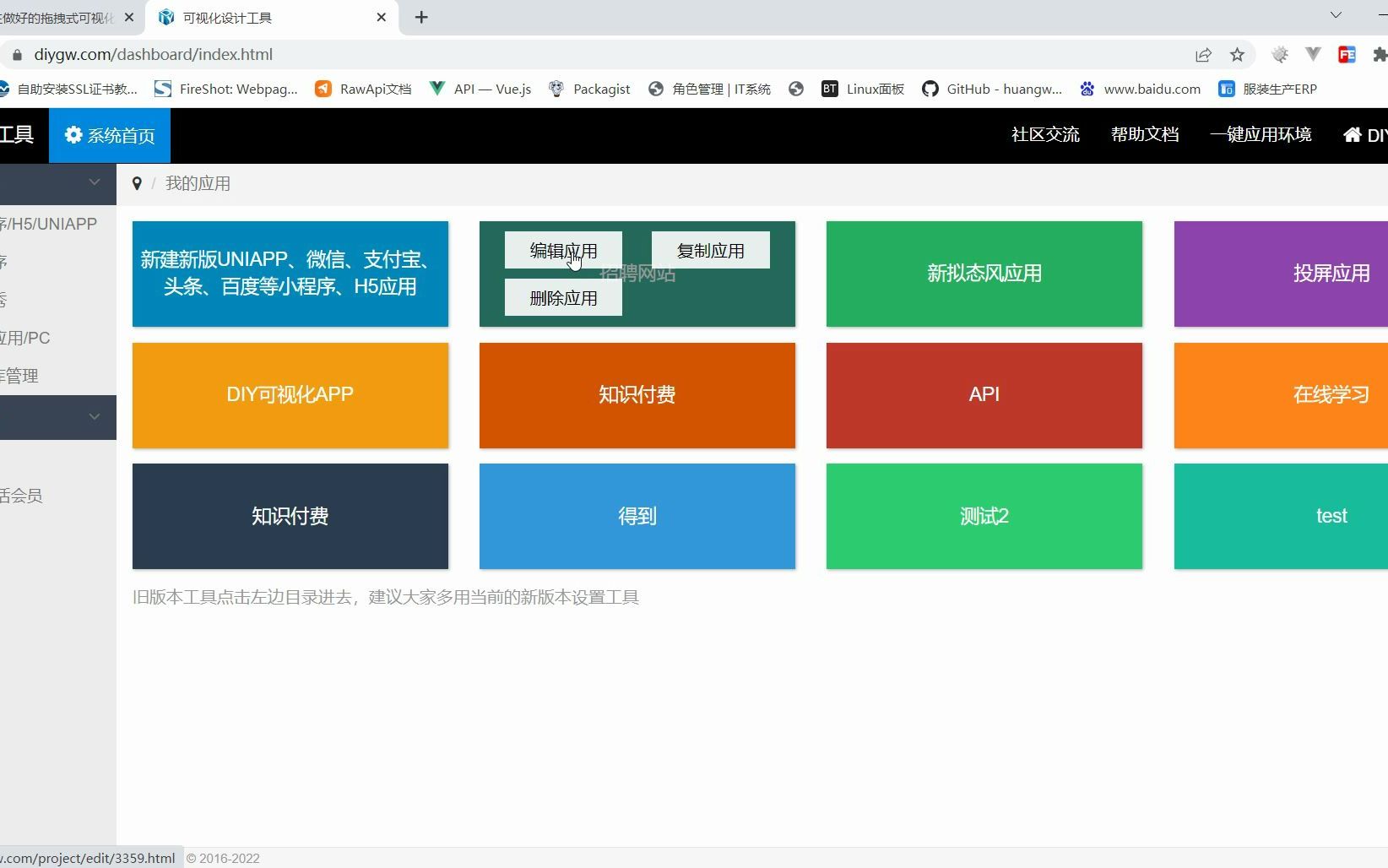This screenshot has width=1388, height=868.
Task: Collapse the first sidebar section chevron
Action: tap(95, 182)
